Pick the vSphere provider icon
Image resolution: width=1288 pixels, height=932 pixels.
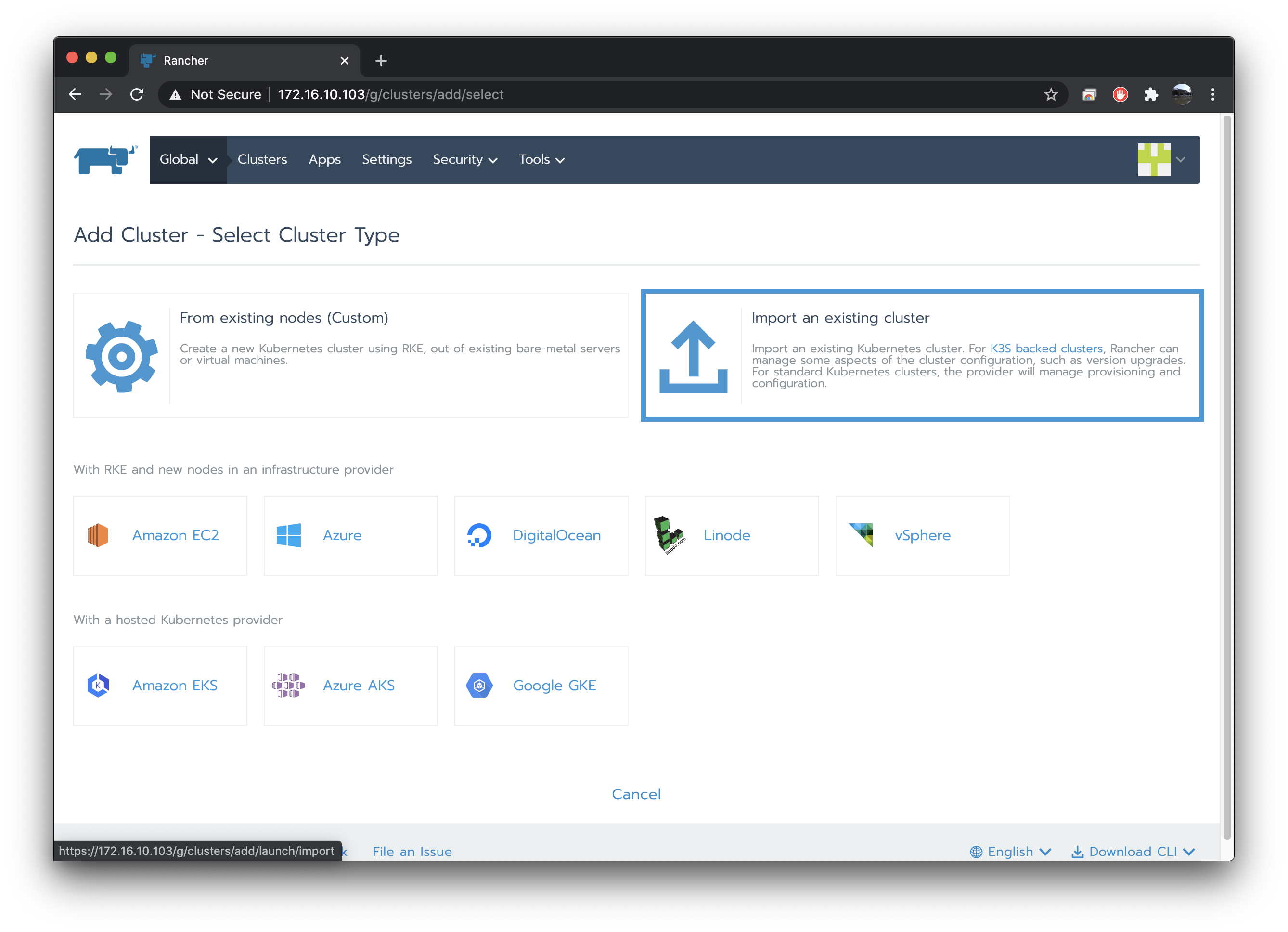[x=861, y=534]
